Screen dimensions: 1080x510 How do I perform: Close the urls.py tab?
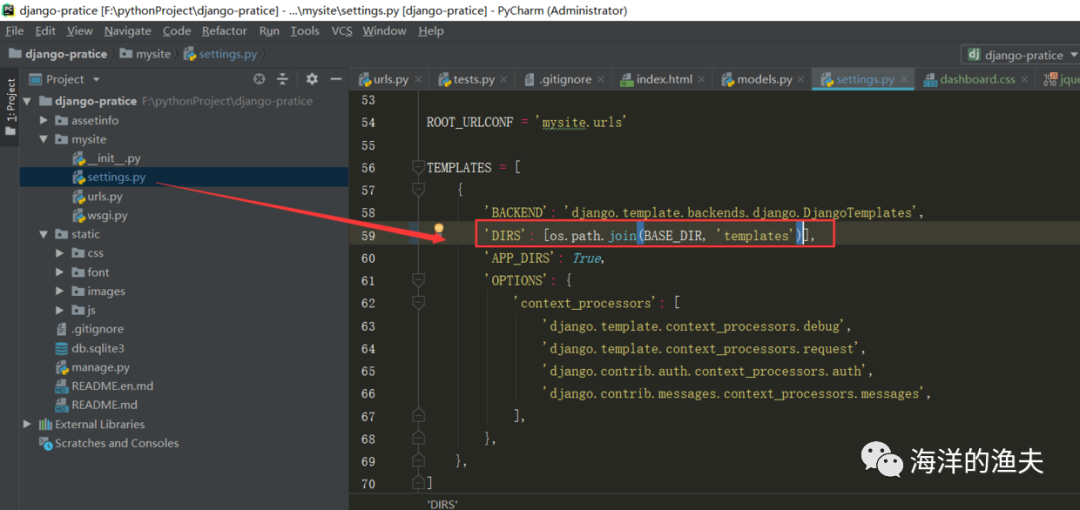point(419,80)
